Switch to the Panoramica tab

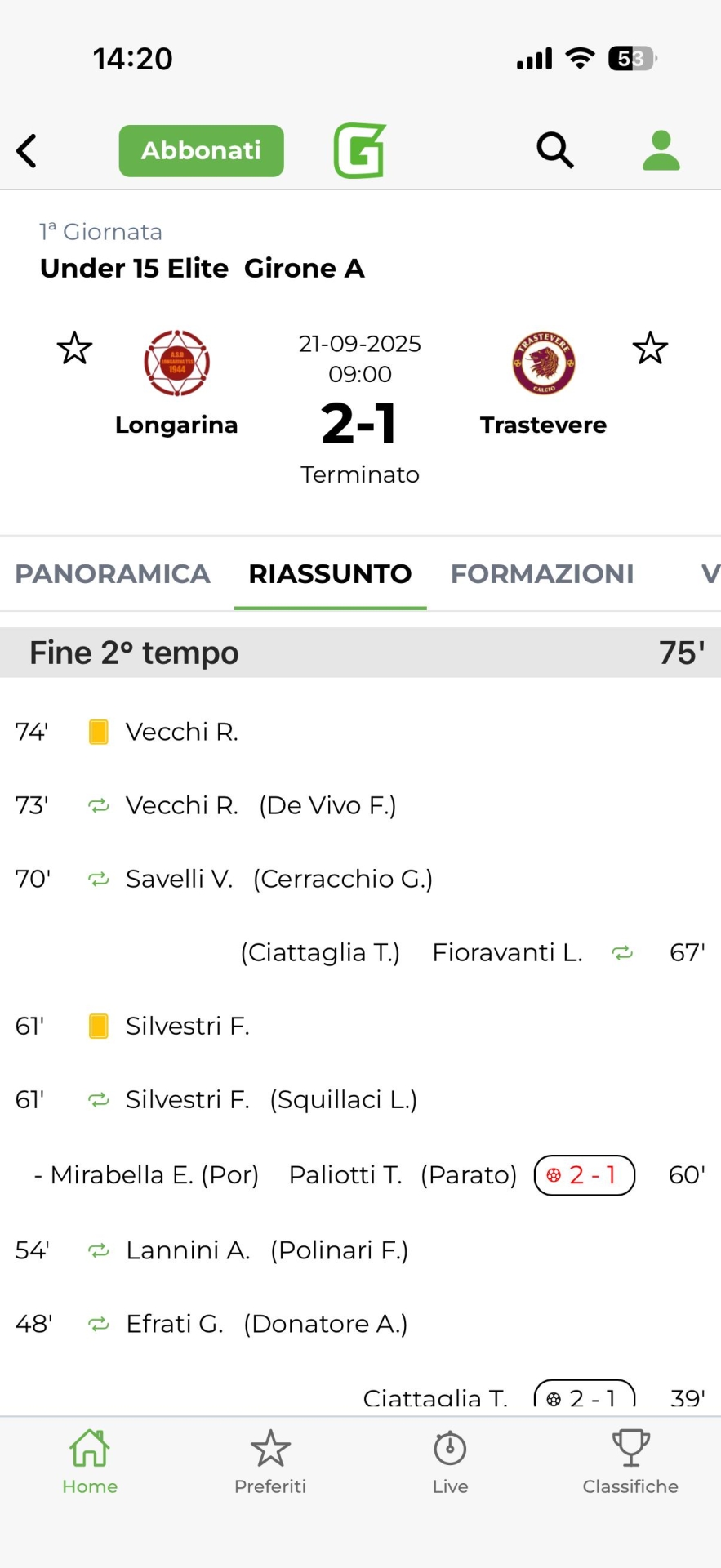[113, 574]
